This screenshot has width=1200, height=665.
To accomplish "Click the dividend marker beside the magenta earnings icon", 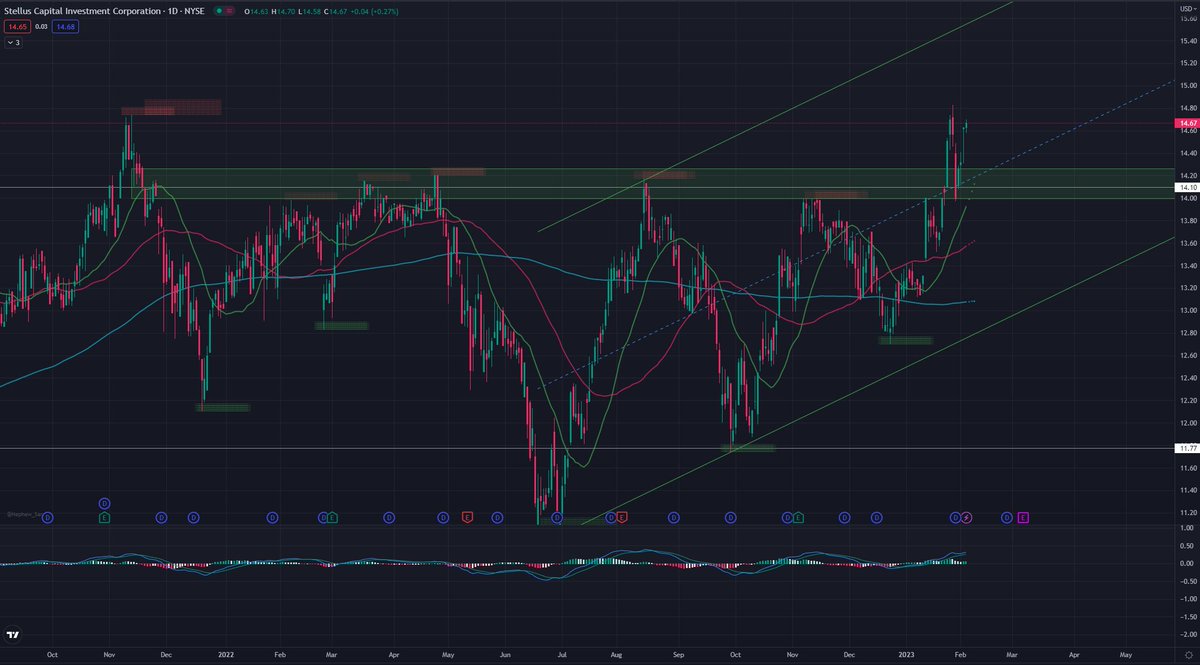I will [1006, 517].
